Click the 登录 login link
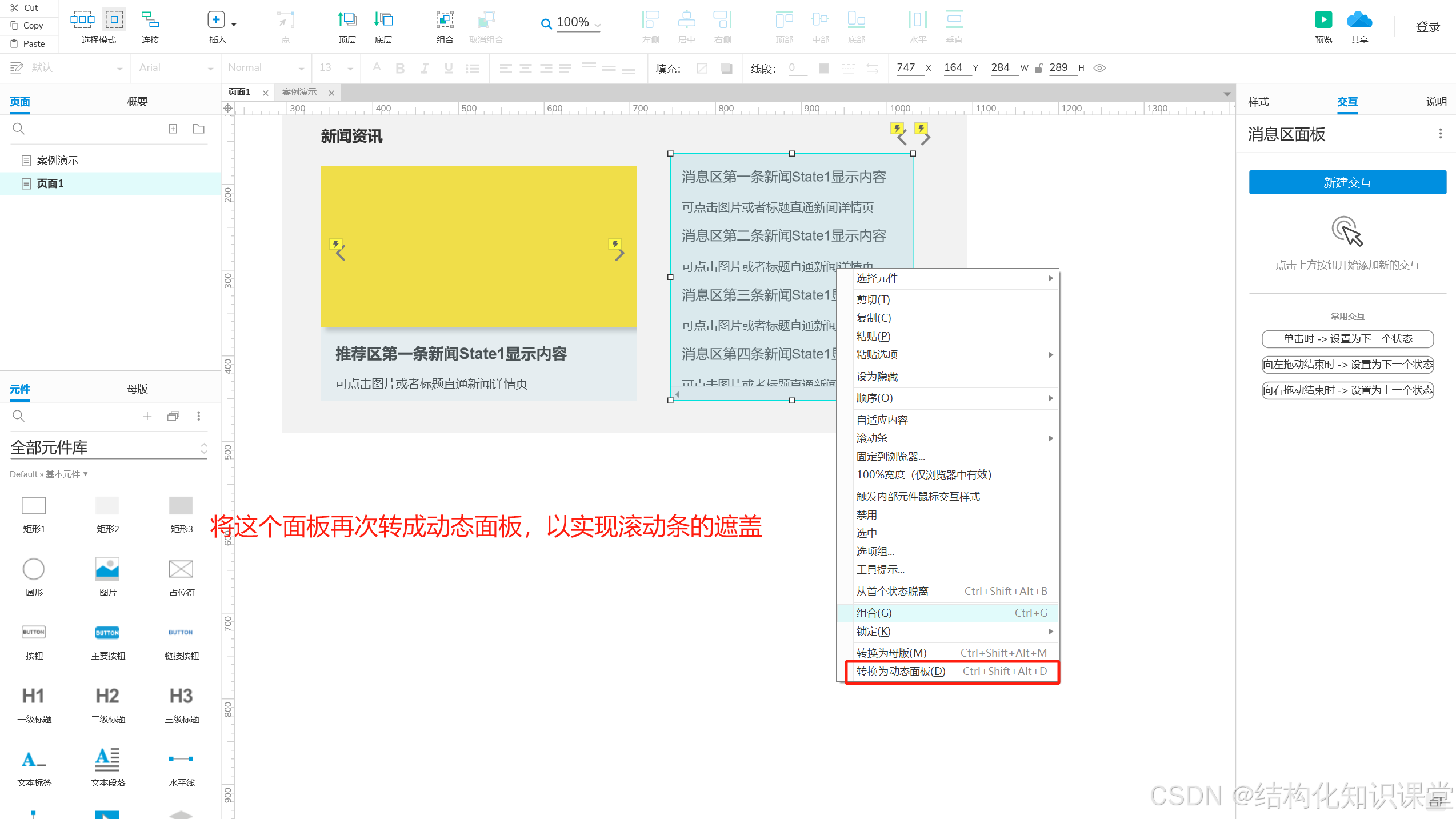 [x=1427, y=27]
